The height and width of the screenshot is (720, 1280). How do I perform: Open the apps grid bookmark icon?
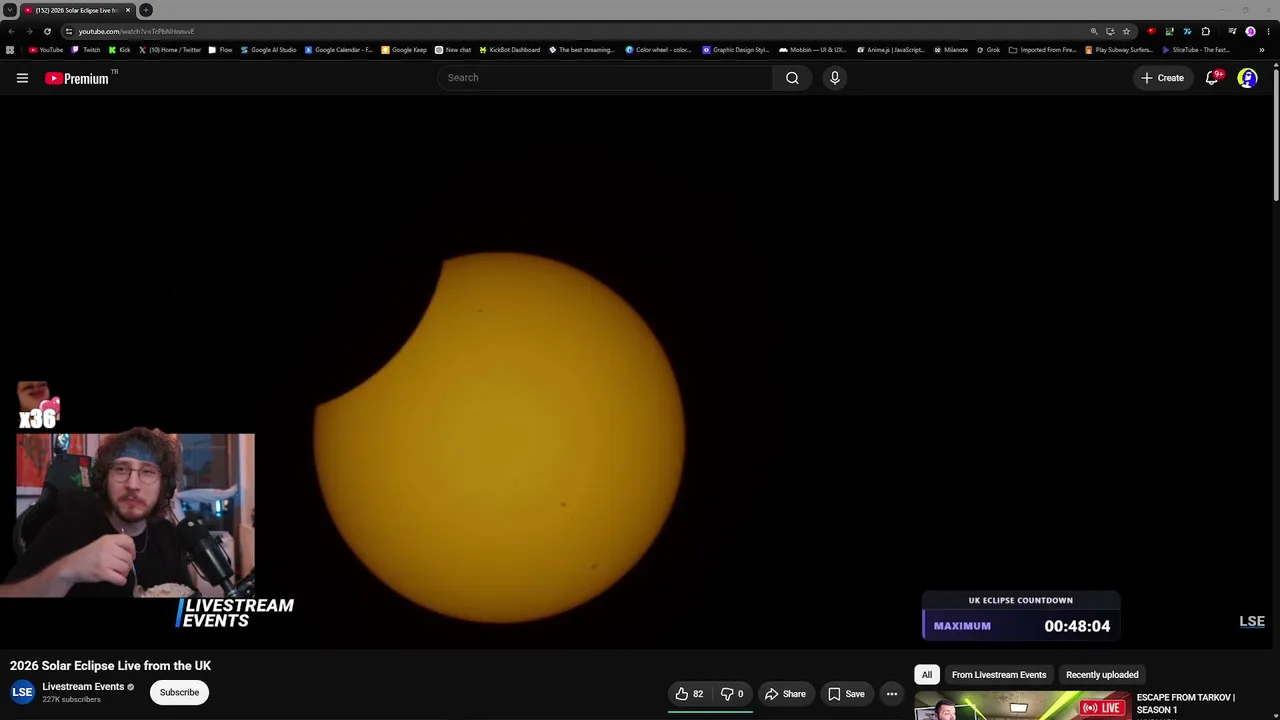[10, 50]
